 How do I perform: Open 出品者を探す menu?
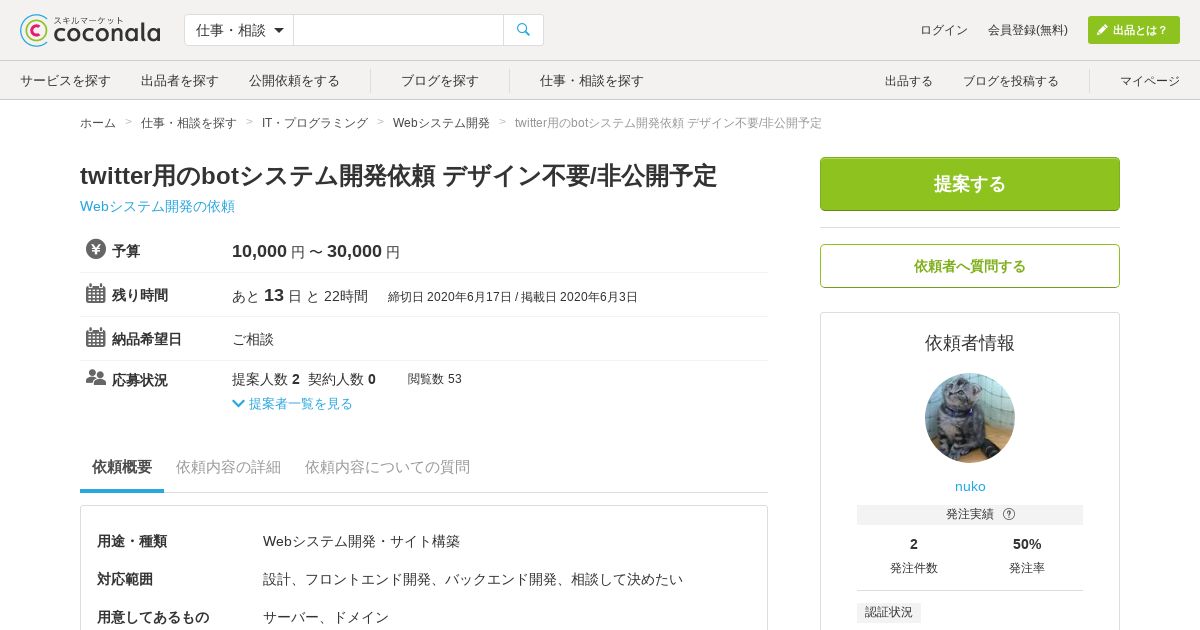pyautogui.click(x=180, y=81)
